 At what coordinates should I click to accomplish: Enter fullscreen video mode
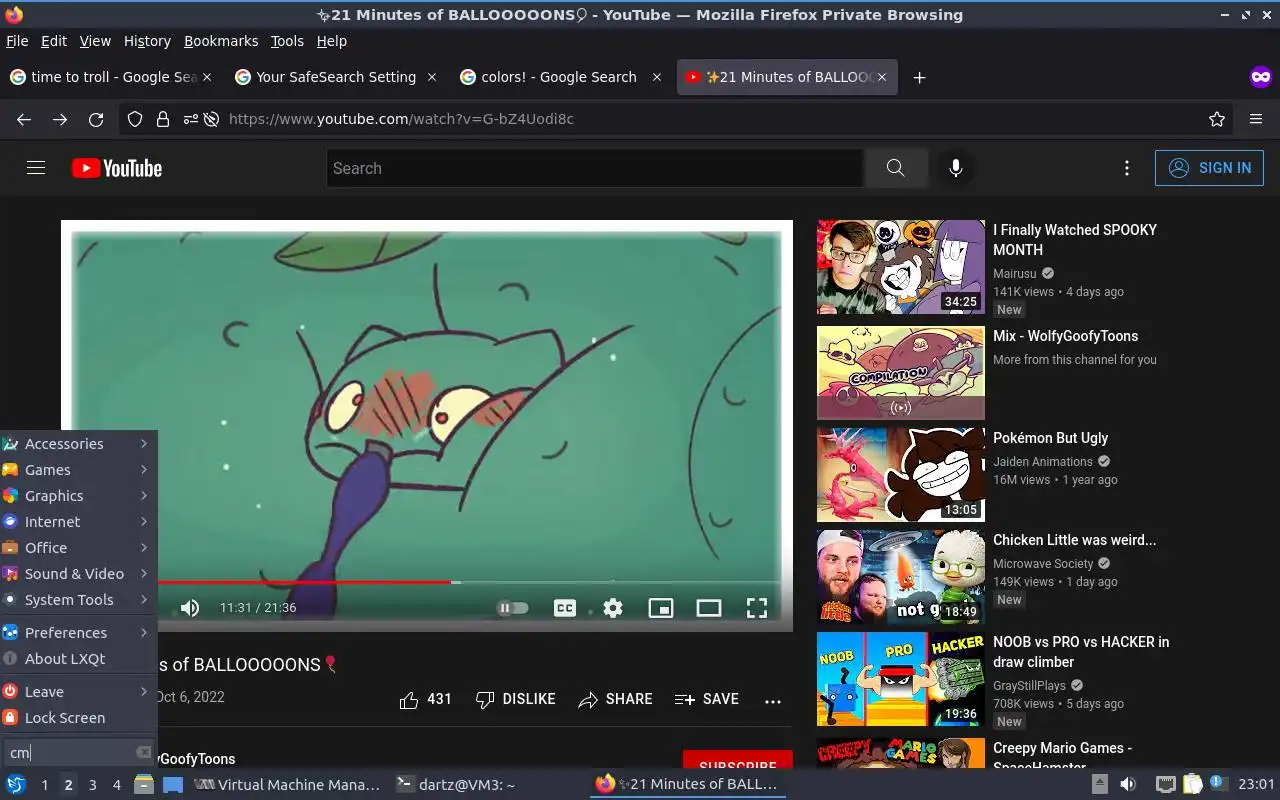coord(757,607)
